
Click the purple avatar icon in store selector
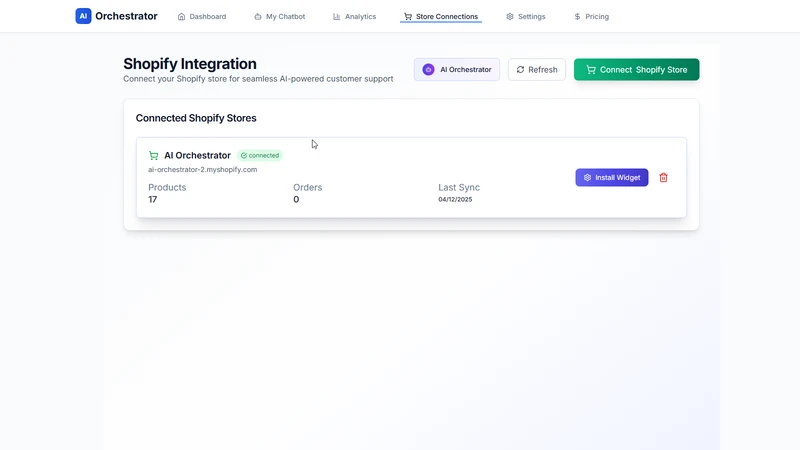point(428,69)
